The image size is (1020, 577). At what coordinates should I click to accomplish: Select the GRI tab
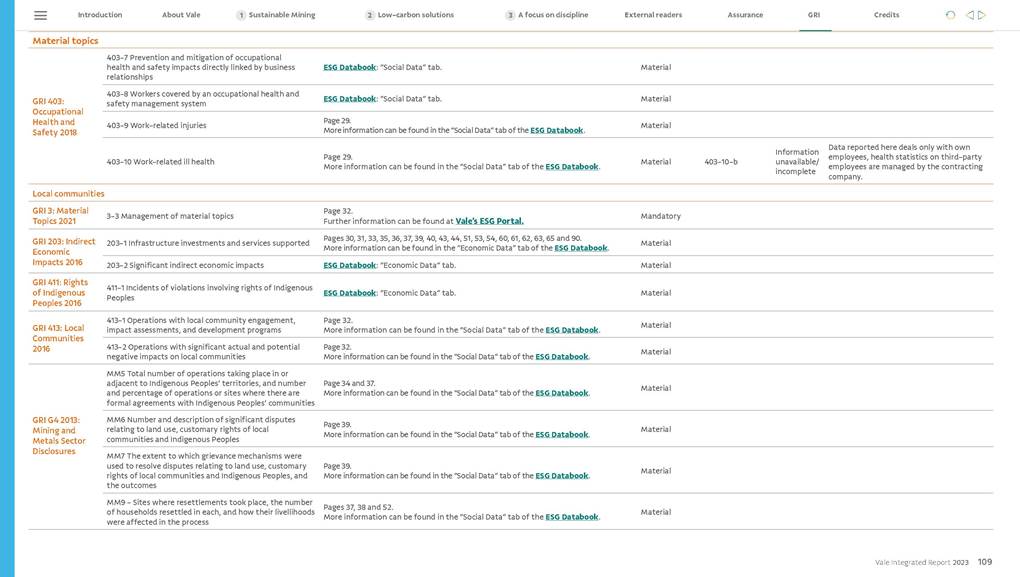click(814, 15)
